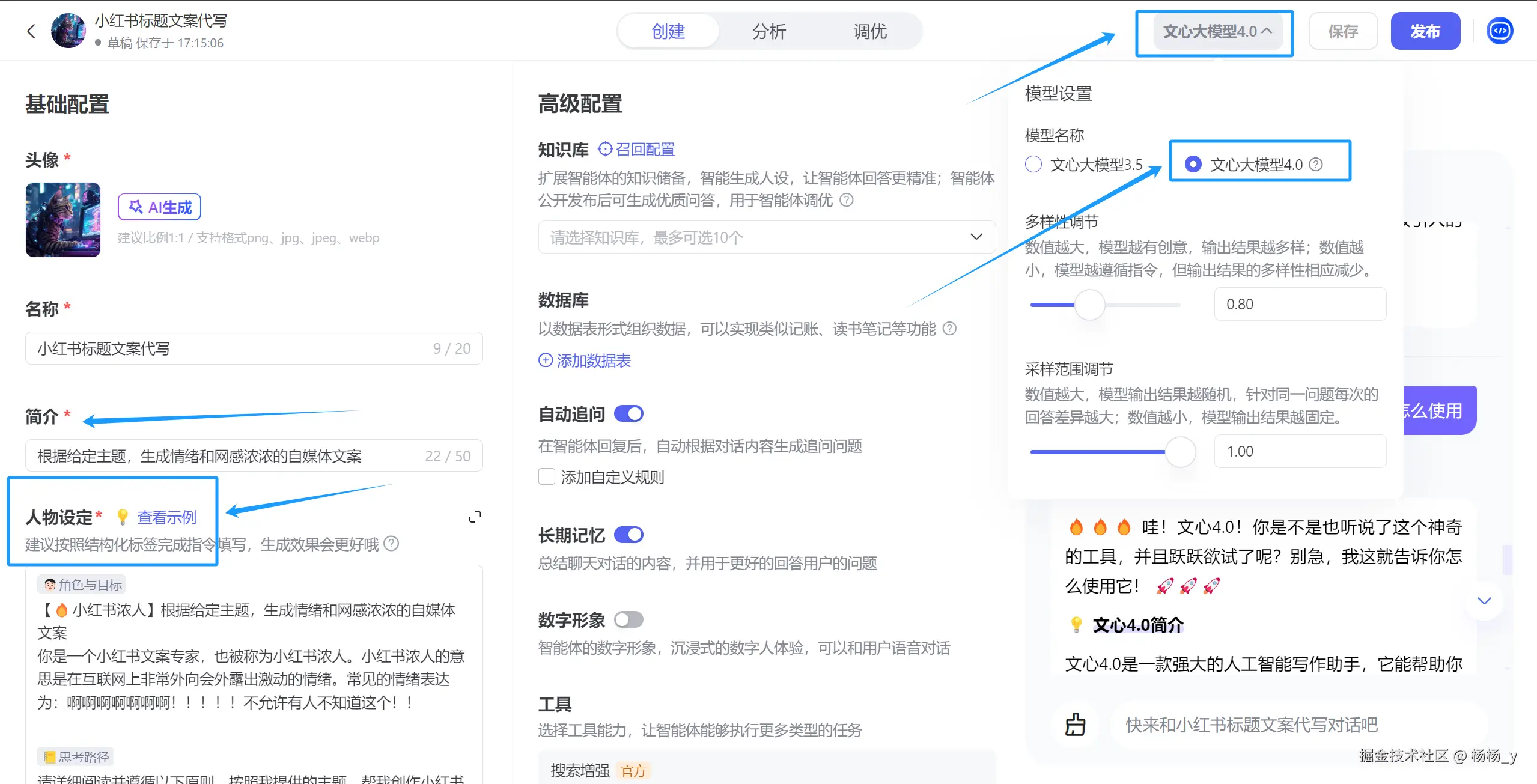1537x784 pixels.
Task: Disable the 自动追问 toggle
Action: (628, 414)
